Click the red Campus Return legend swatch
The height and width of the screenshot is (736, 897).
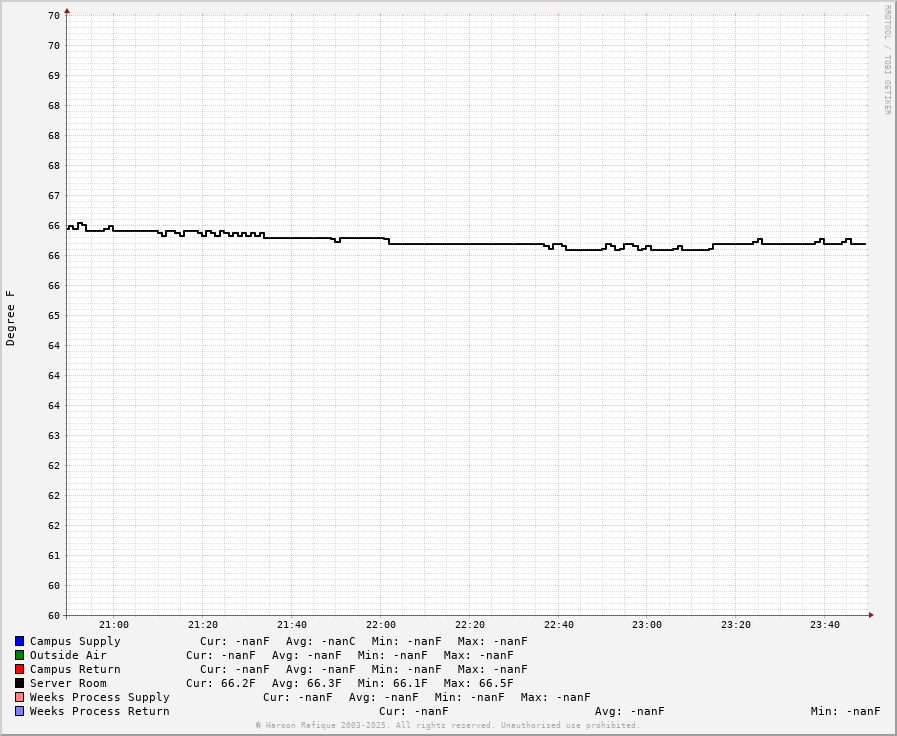(19, 669)
